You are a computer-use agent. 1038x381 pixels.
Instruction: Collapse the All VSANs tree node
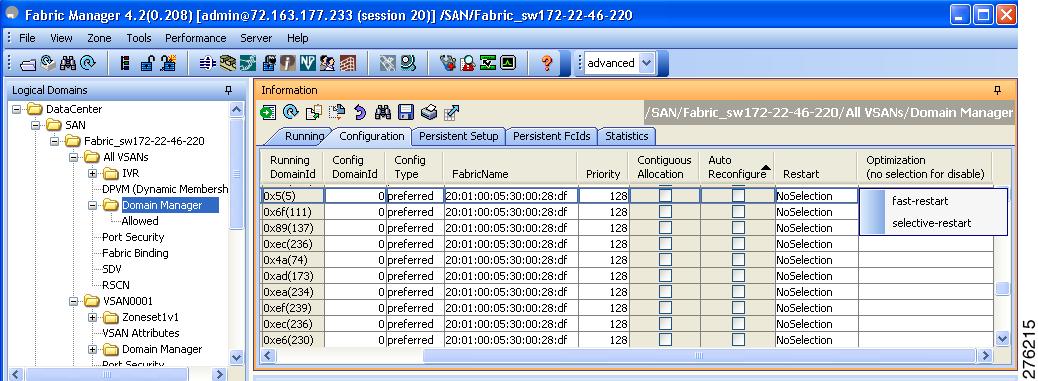[x=73, y=157]
